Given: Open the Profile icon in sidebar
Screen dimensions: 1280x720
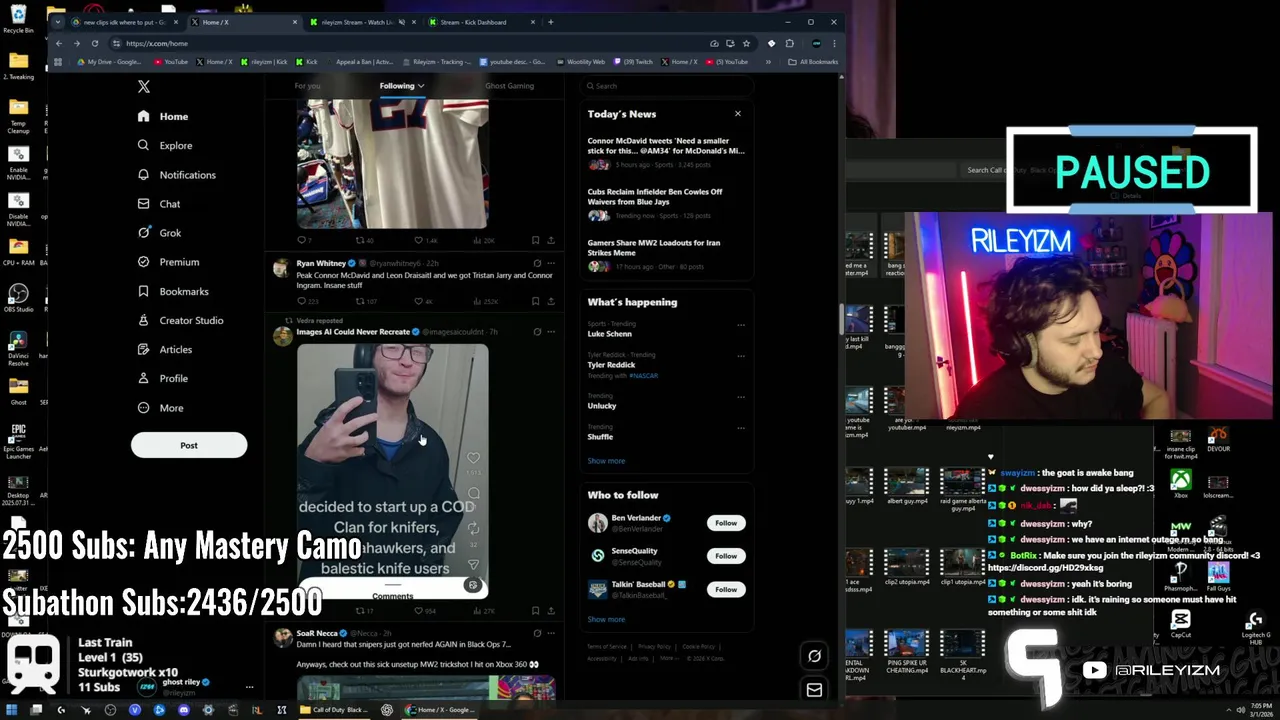Looking at the screenshot, I should (x=143, y=378).
